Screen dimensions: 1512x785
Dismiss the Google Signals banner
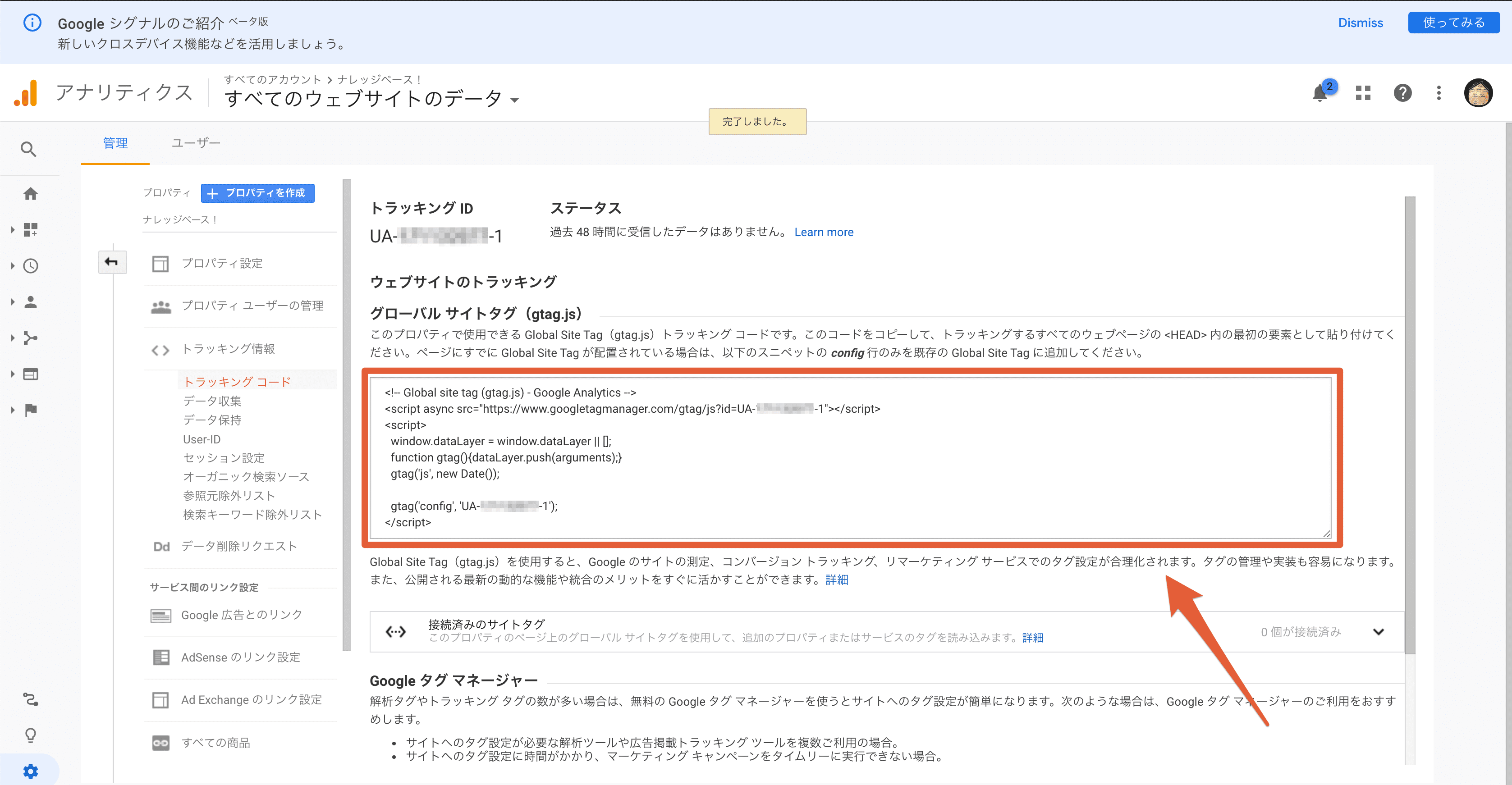pyautogui.click(x=1360, y=23)
